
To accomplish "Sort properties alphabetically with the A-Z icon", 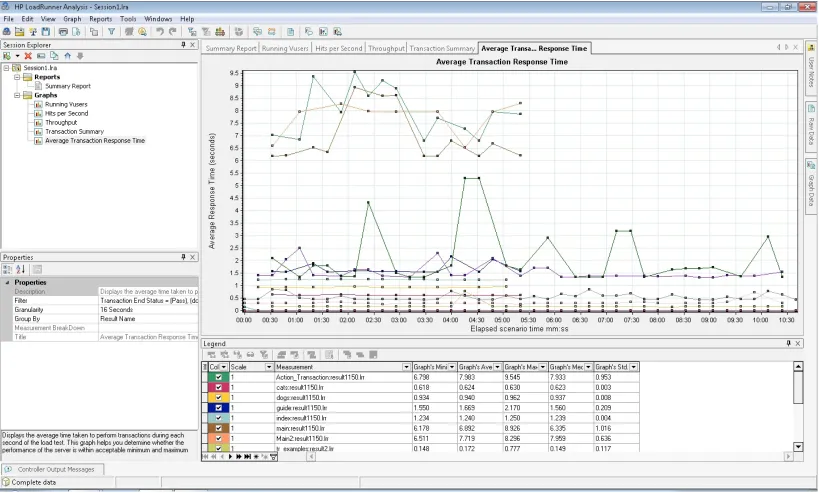I will coord(20,269).
